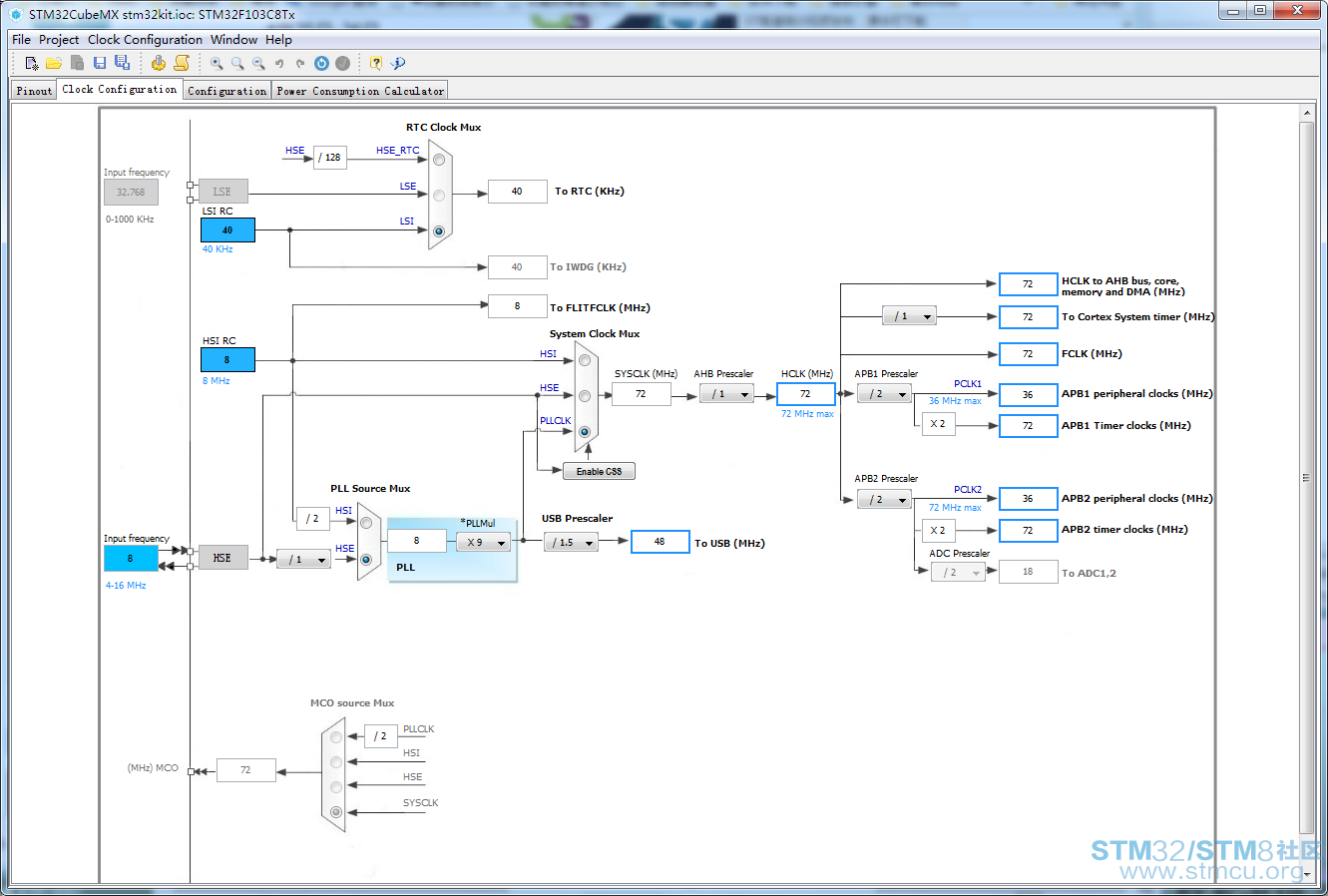
Task: Click the Undo arrow icon
Action: click(x=279, y=63)
